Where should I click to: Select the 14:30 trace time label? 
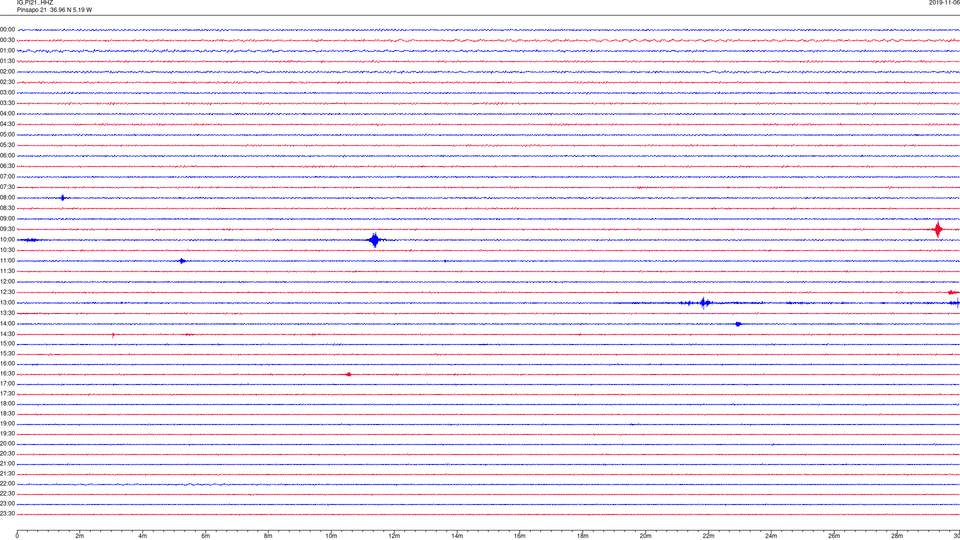pos(7,334)
